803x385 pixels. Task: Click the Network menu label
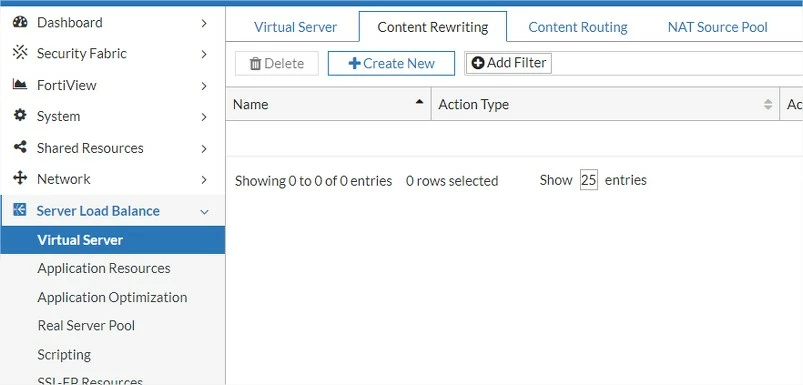point(64,179)
